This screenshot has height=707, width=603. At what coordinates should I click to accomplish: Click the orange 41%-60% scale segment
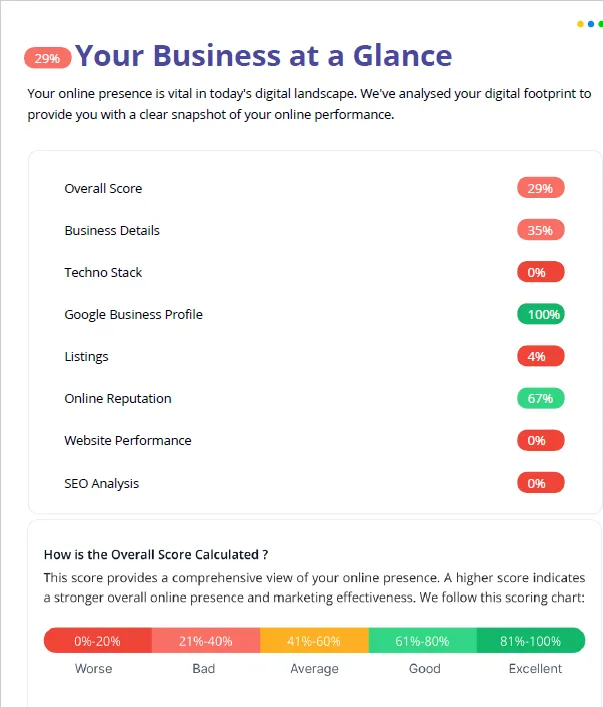pyautogui.click(x=314, y=640)
